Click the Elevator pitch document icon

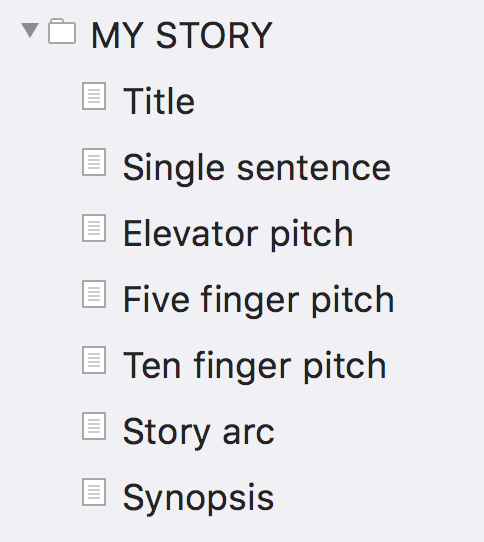pos(94,228)
